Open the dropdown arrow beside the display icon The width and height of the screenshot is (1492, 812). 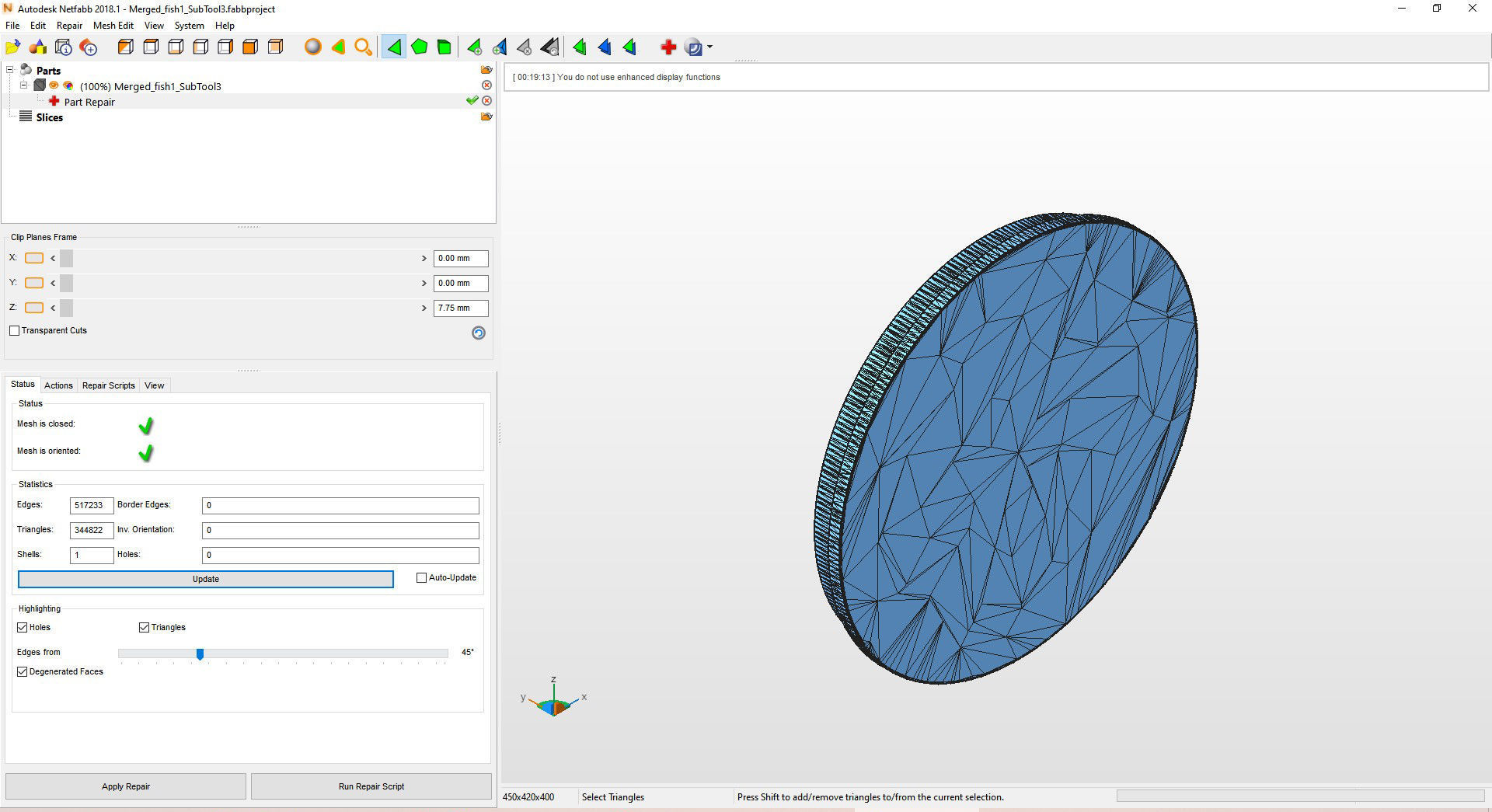point(709,47)
